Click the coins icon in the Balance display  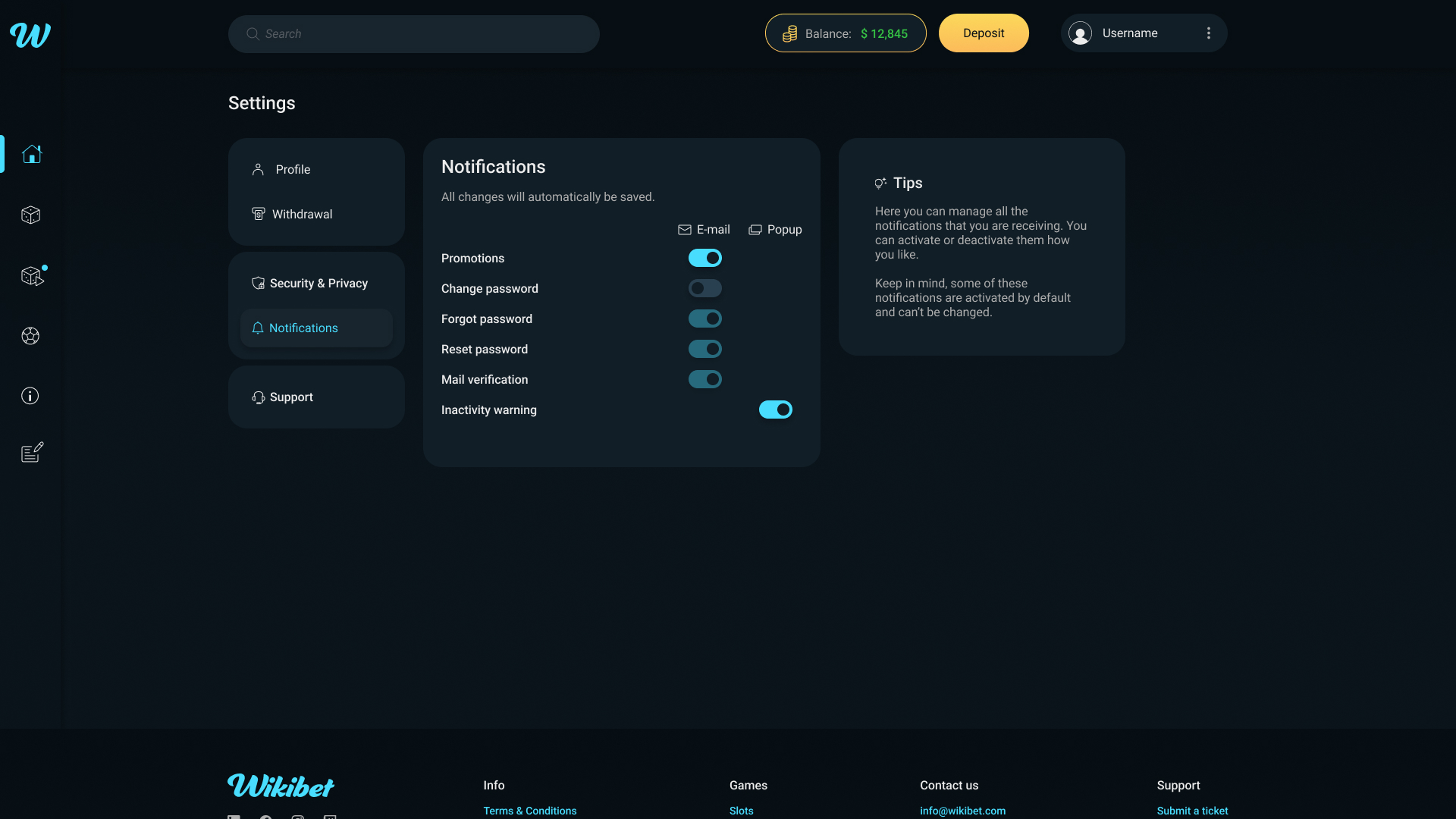[790, 33]
